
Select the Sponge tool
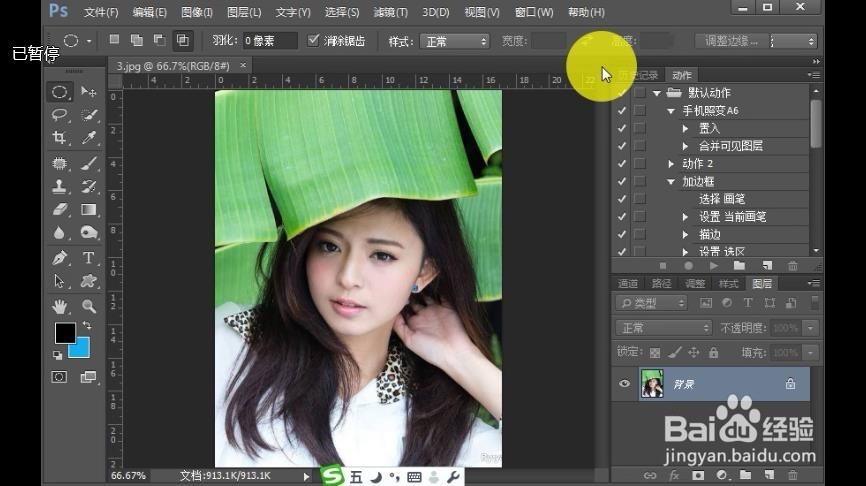tap(88, 233)
